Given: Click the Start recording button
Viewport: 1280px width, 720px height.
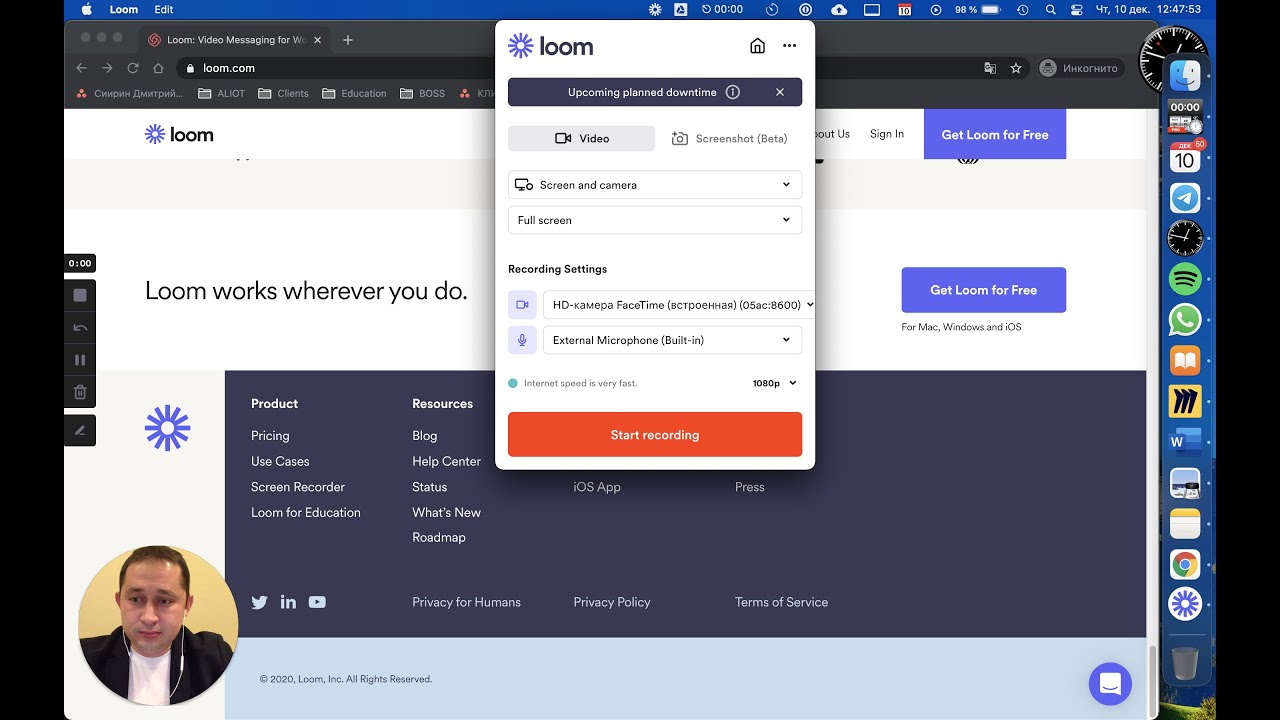Looking at the screenshot, I should (655, 435).
